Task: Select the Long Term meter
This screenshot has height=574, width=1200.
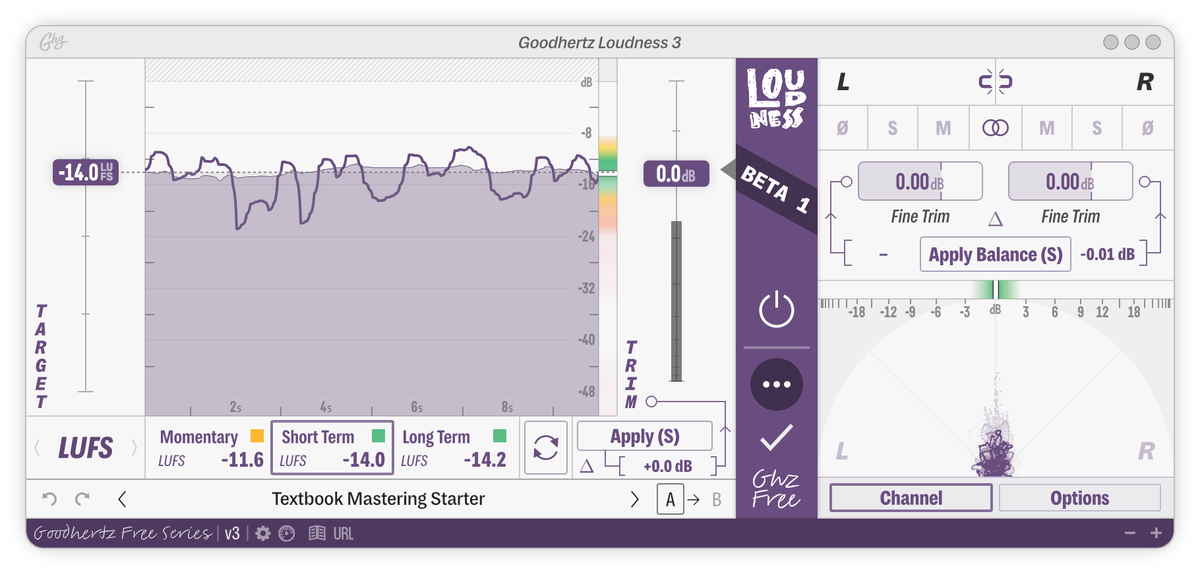Action: coord(454,448)
